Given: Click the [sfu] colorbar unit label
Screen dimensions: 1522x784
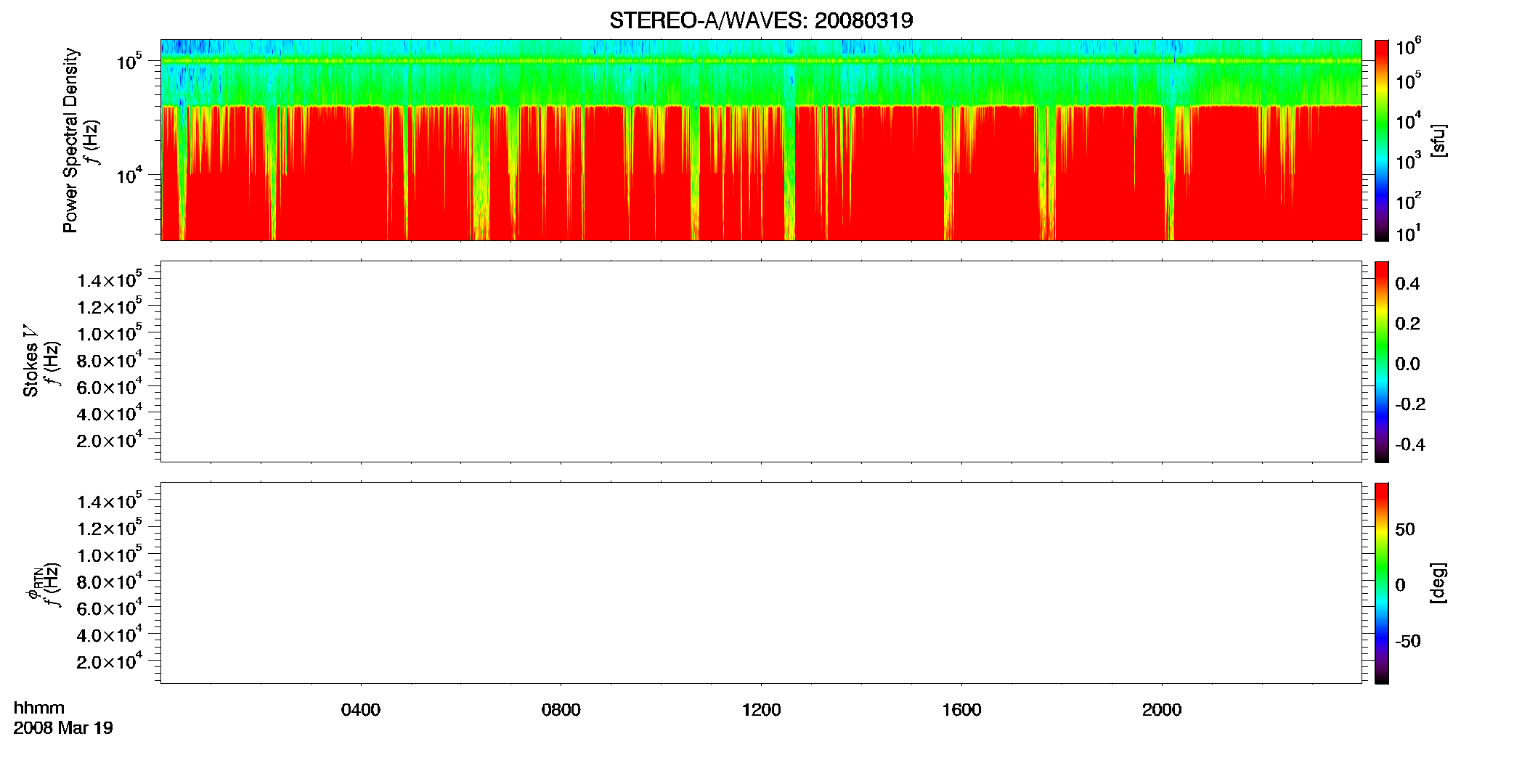Looking at the screenshot, I should 1438,140.
